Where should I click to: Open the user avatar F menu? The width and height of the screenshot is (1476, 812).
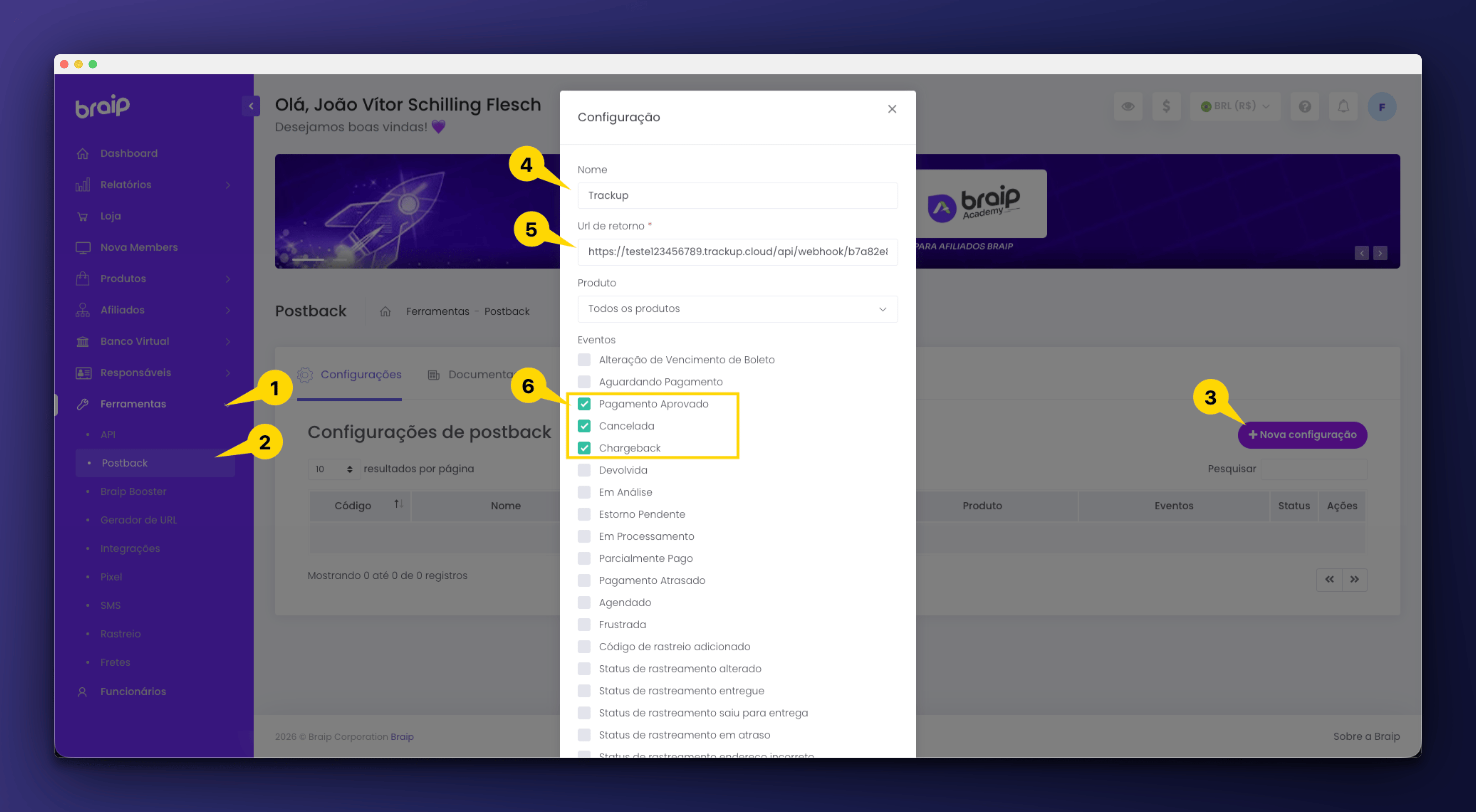coord(1382,106)
